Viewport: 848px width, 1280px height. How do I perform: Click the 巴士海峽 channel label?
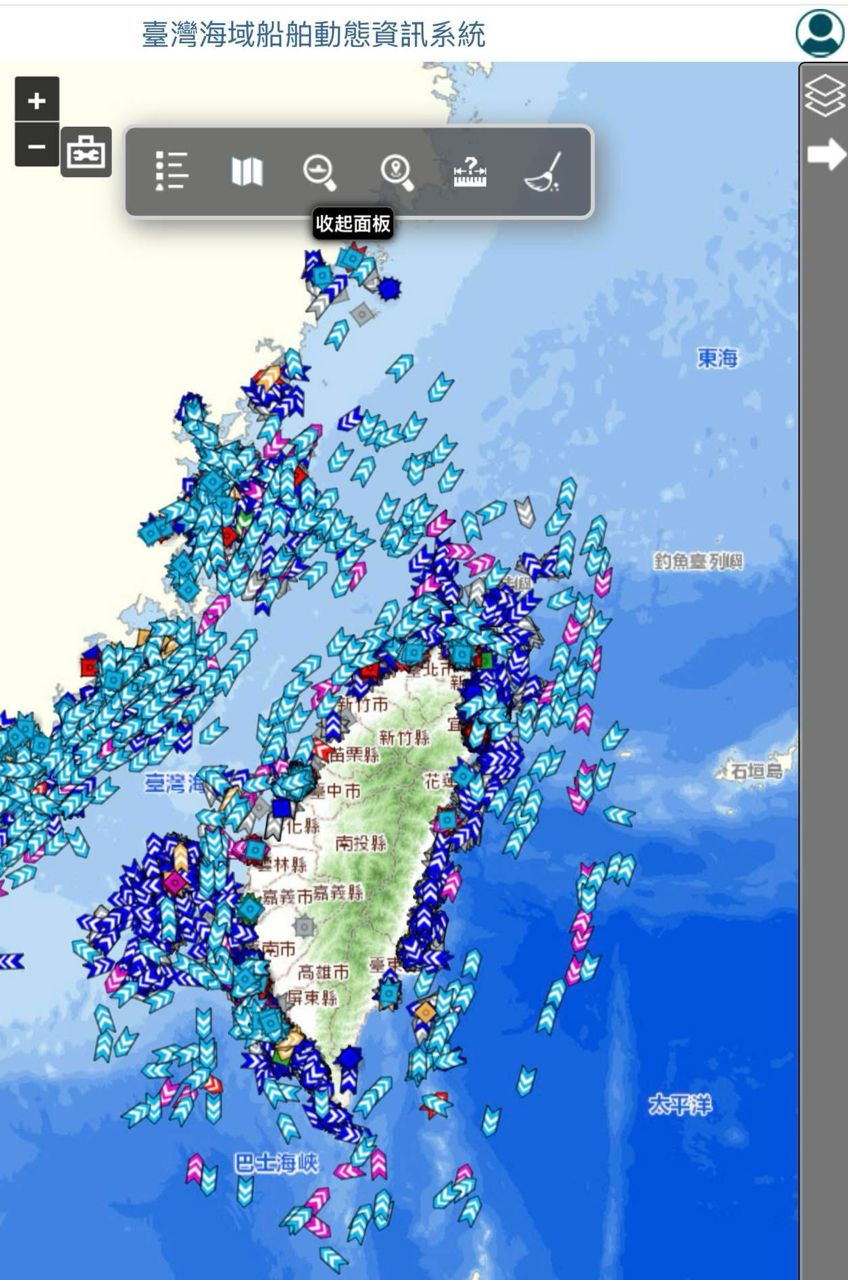click(276, 1163)
